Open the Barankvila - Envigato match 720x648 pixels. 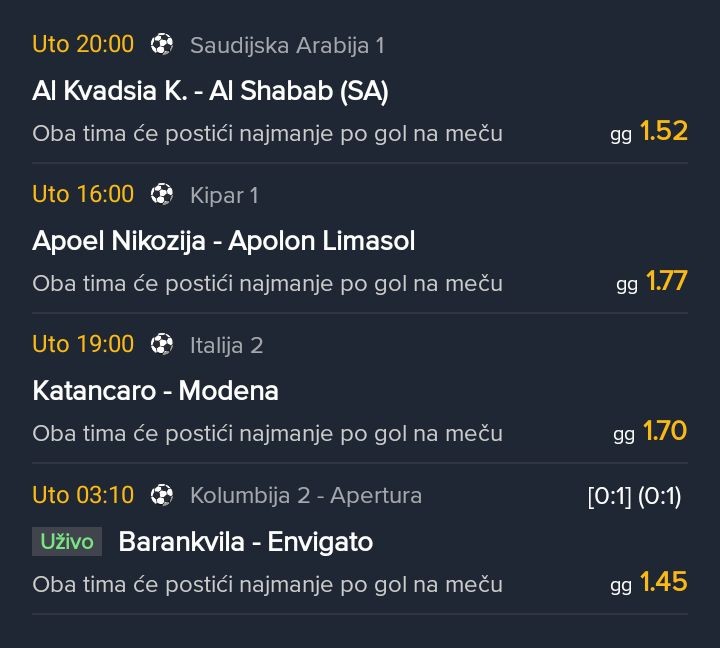tap(245, 542)
